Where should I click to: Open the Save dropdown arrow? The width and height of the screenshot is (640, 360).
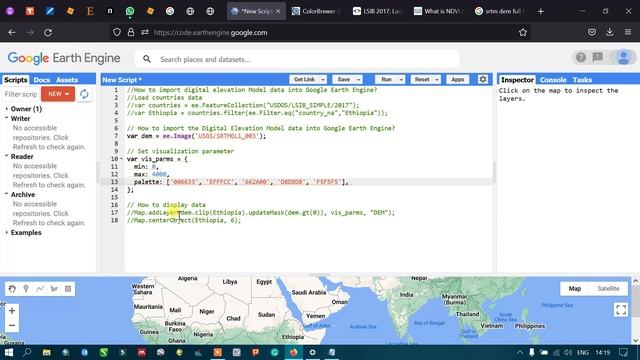359,80
